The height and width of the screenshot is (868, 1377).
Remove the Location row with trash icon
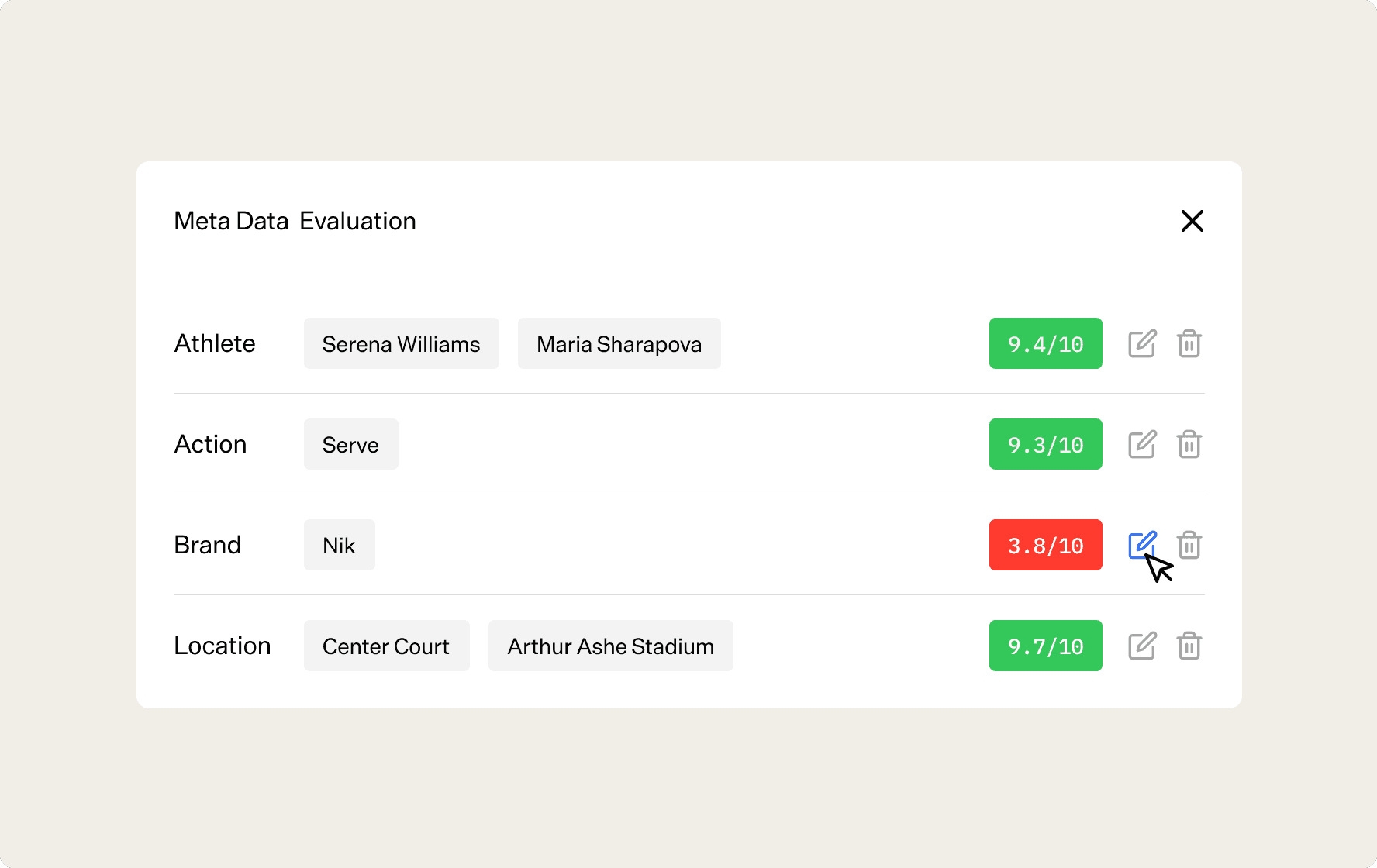pos(1189,646)
